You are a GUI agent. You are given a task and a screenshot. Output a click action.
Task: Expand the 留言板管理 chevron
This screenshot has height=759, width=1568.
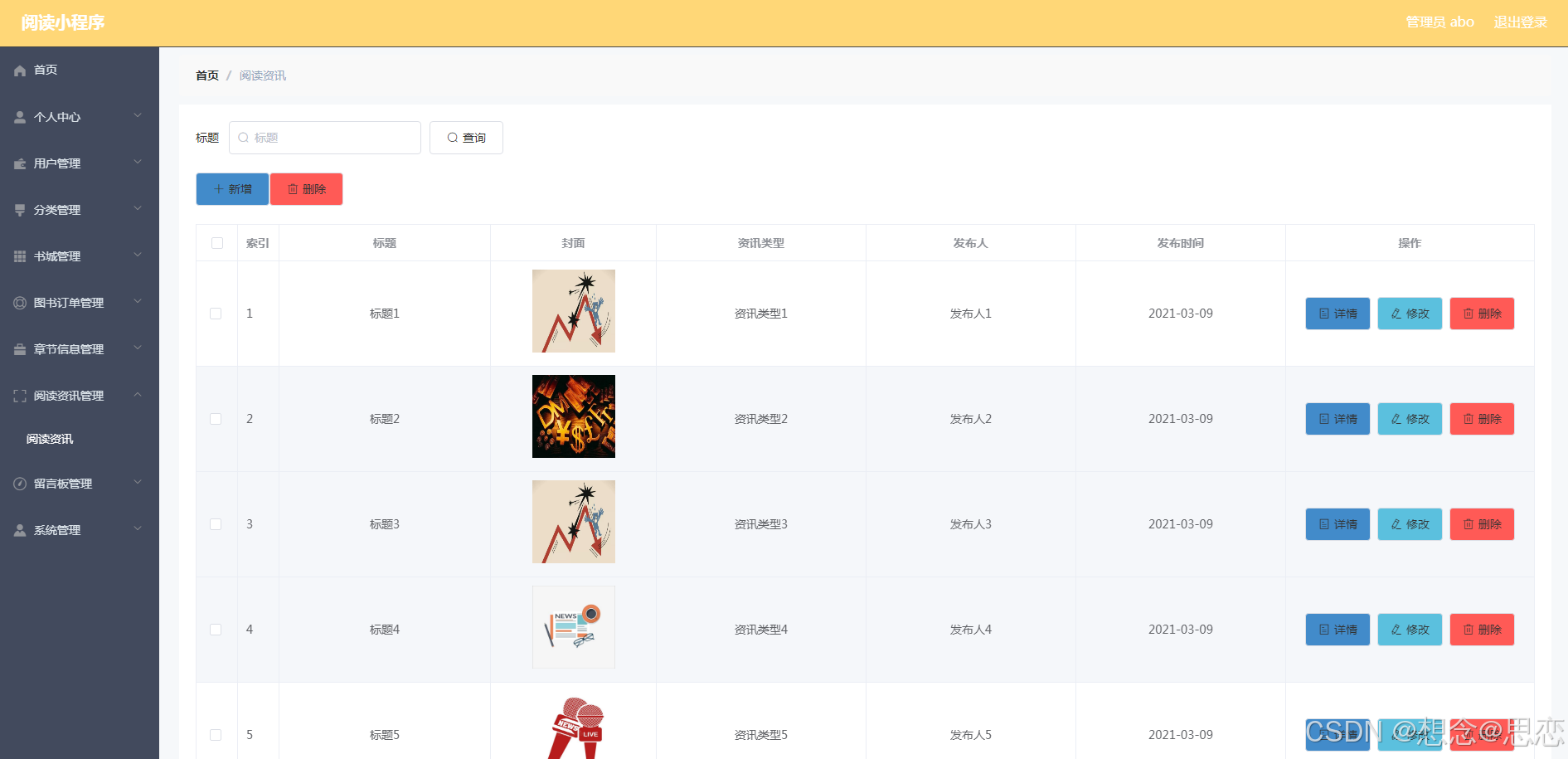[x=138, y=483]
